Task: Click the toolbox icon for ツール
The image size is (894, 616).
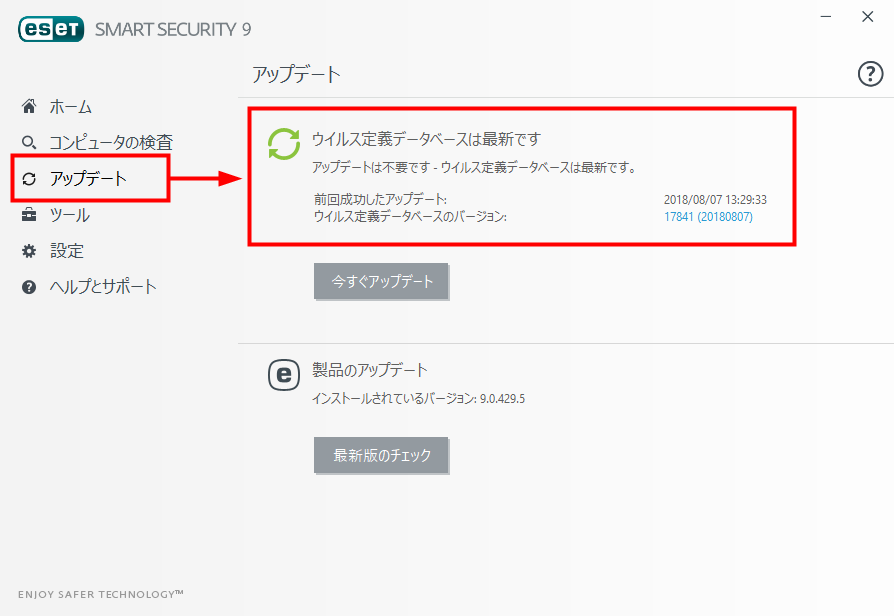Action: coord(29,215)
